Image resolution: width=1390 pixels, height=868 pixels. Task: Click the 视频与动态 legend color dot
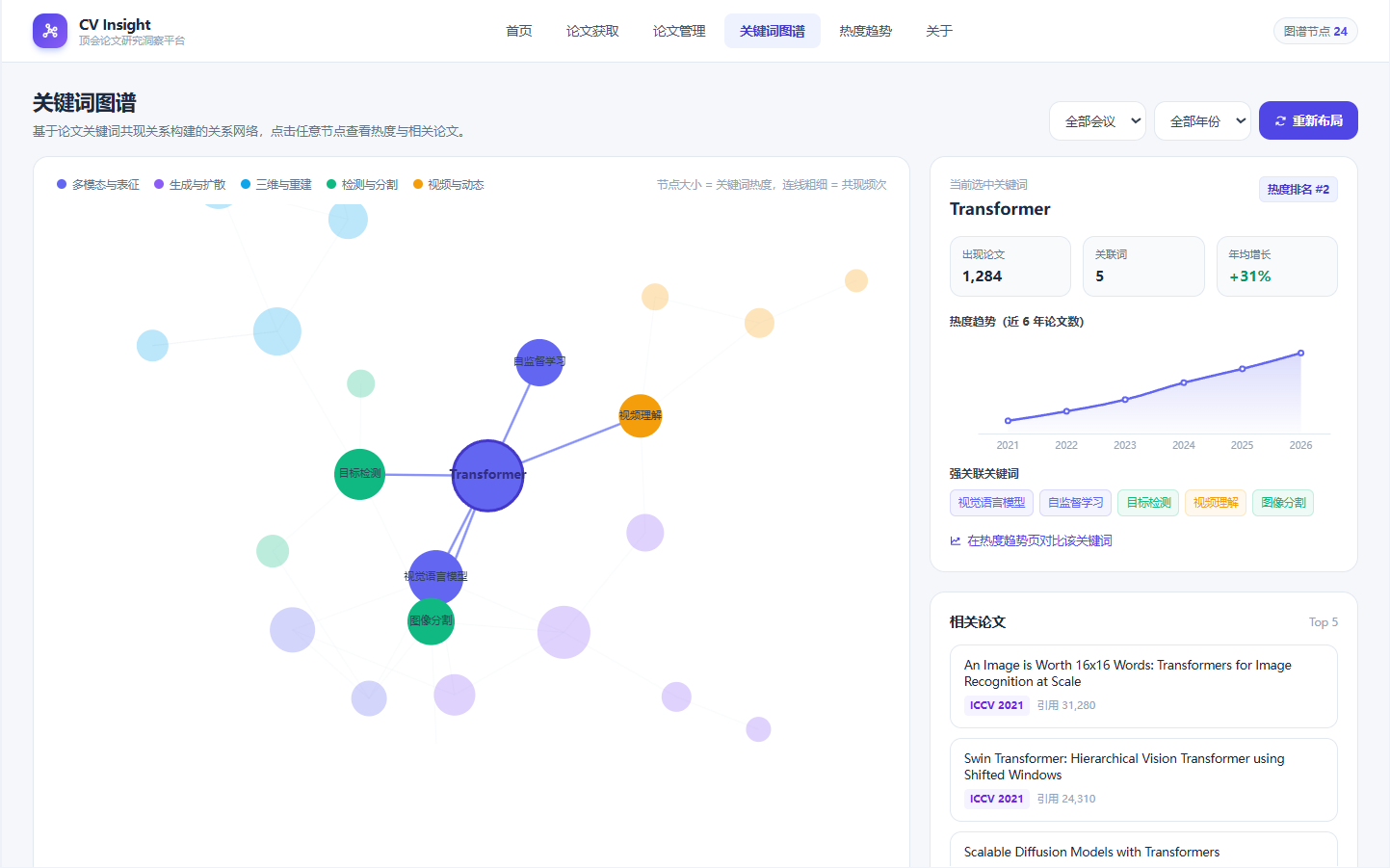(418, 184)
